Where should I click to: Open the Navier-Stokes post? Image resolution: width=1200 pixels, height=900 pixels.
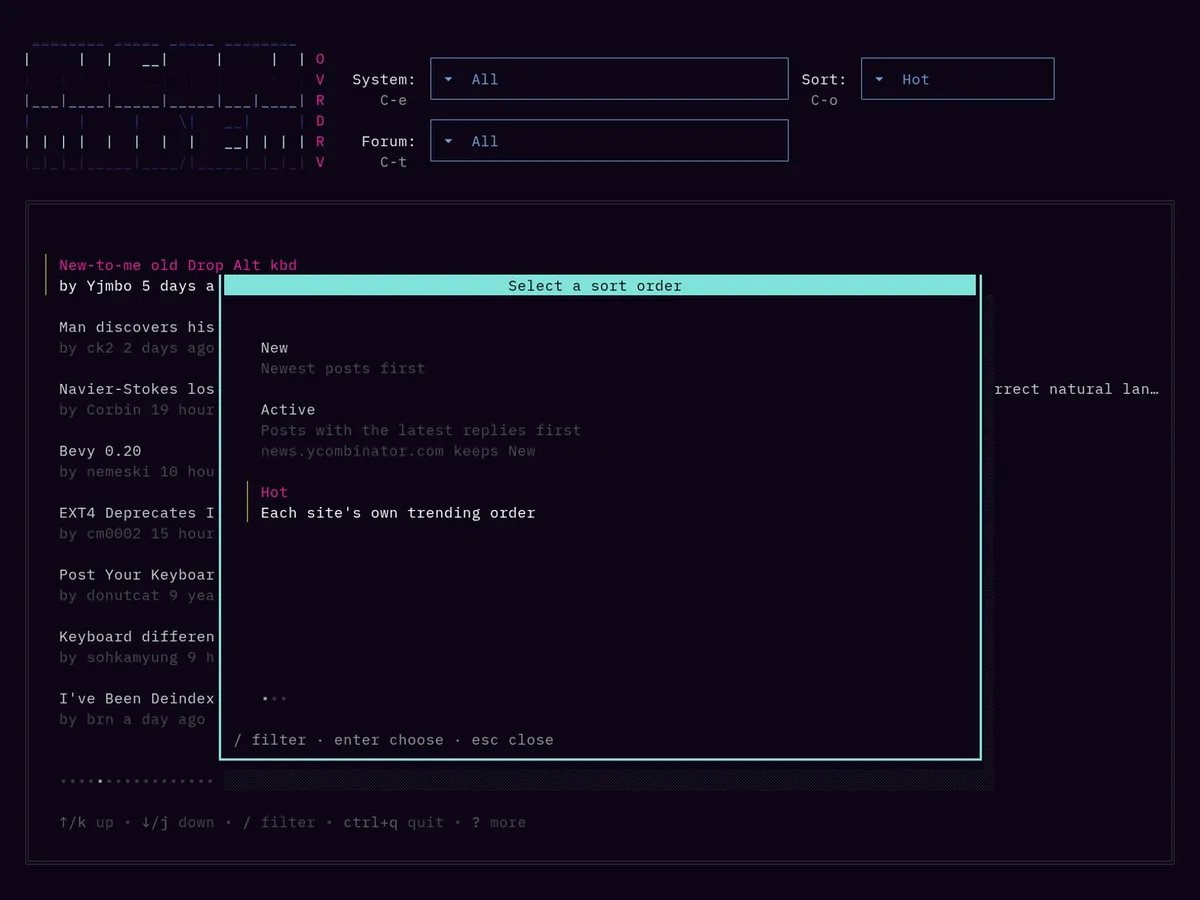[x=136, y=389]
